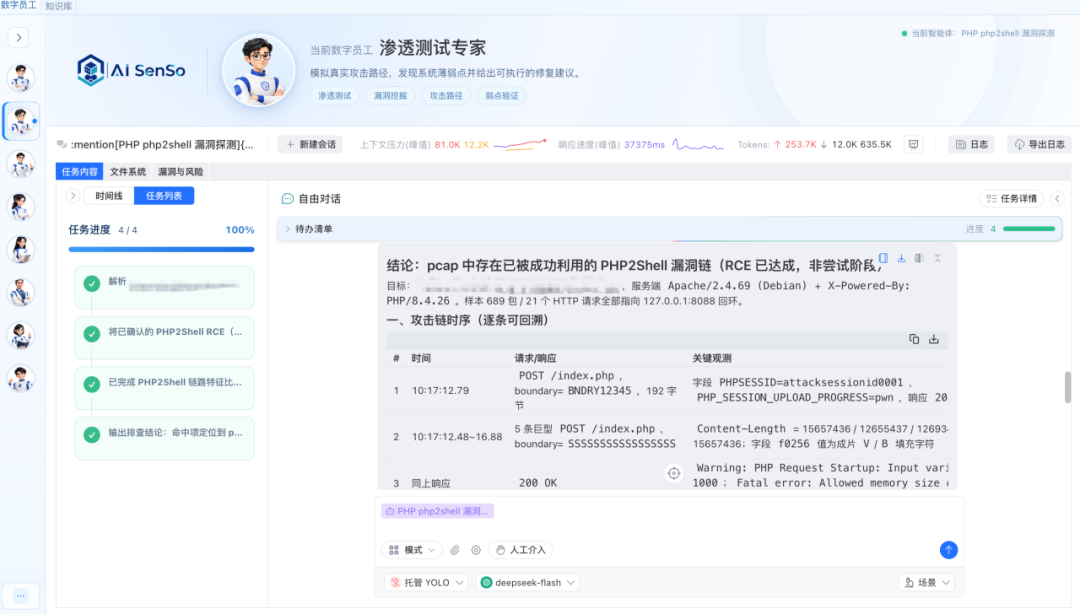Click the check on 已完成 PHP2Shell 链路特征比 task
Viewport: 1080px width, 614px height.
click(x=92, y=384)
